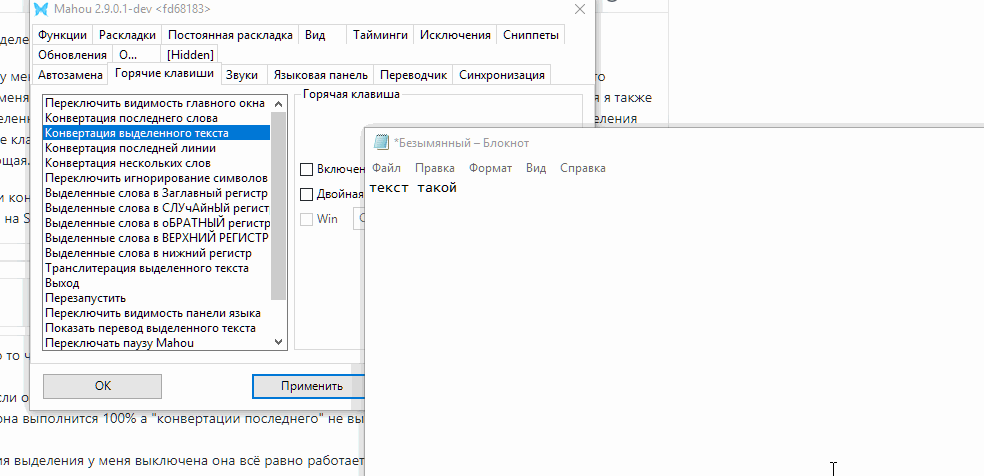Open Notepad Формат menu
The image size is (984, 476).
490,168
